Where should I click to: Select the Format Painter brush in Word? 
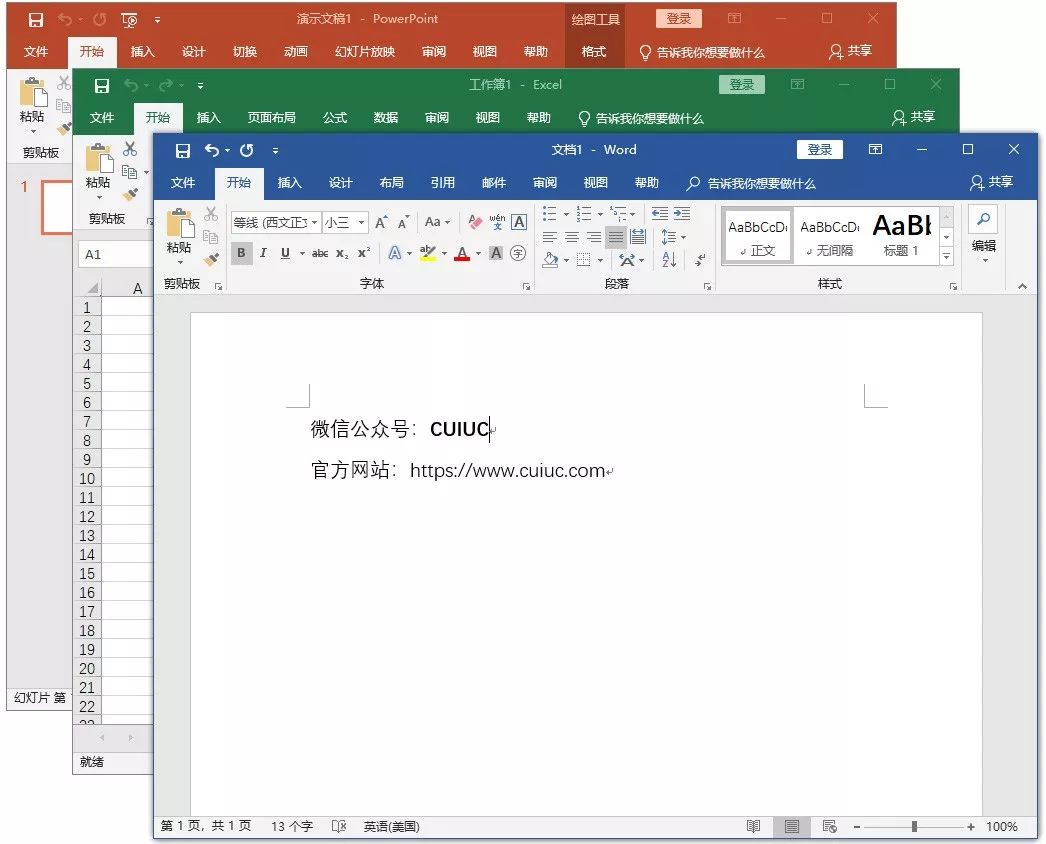pos(211,259)
